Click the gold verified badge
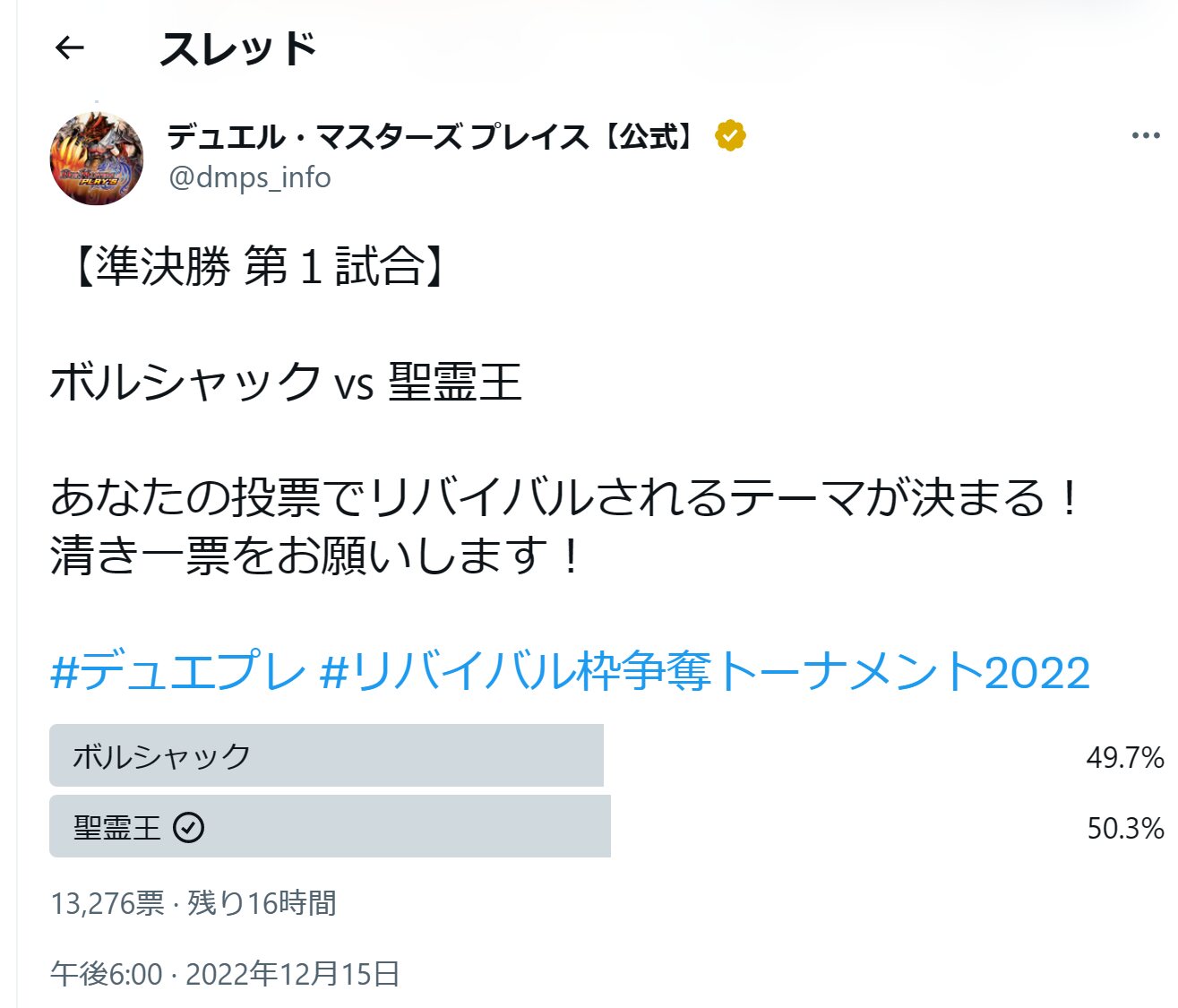 (730, 136)
